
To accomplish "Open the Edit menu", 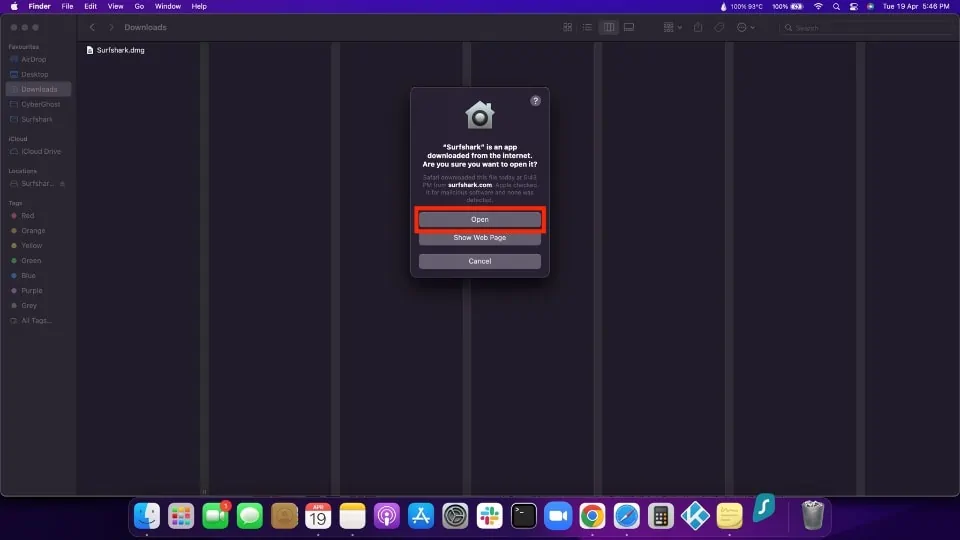I will pyautogui.click(x=91, y=6).
